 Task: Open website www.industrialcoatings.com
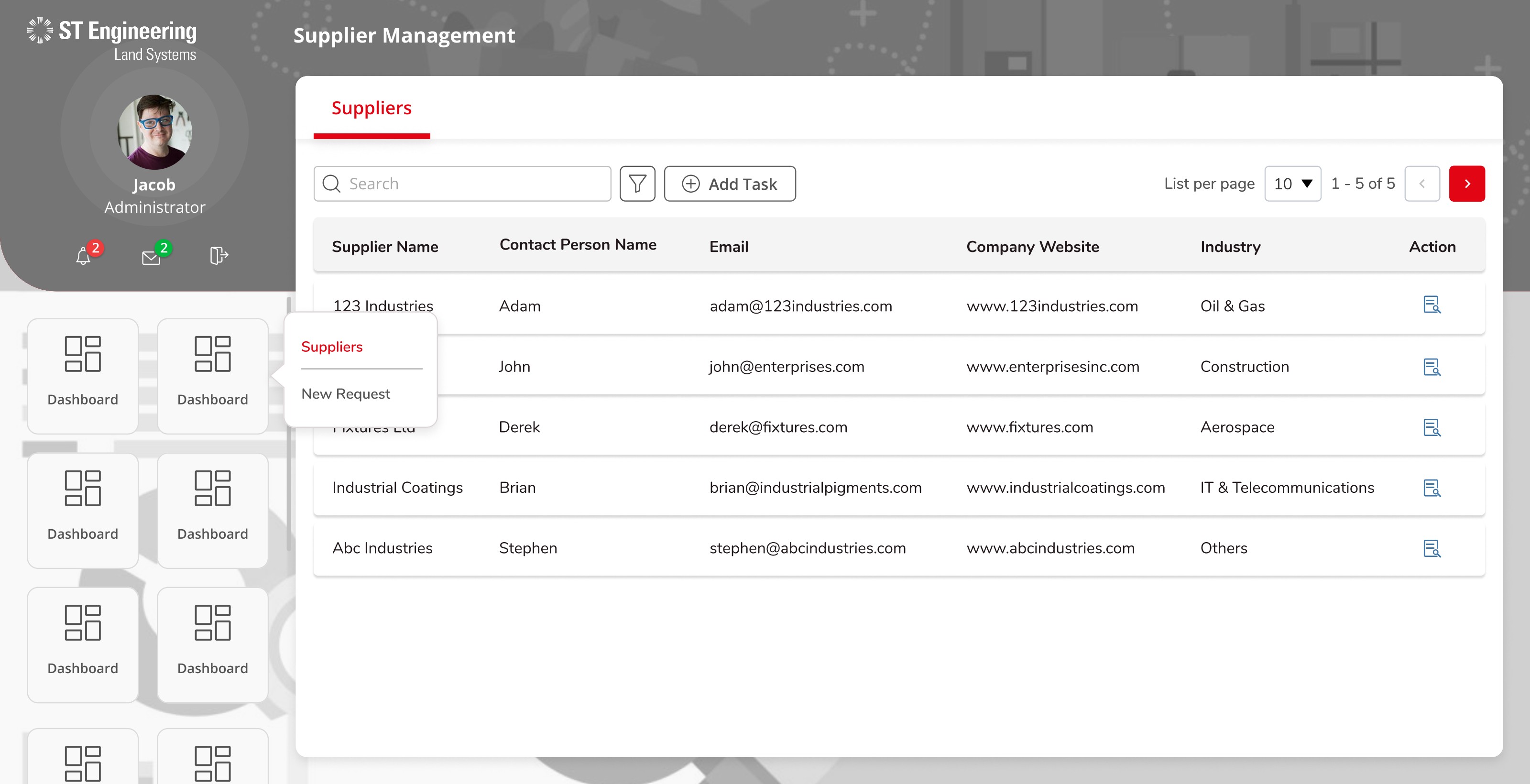pos(1066,488)
